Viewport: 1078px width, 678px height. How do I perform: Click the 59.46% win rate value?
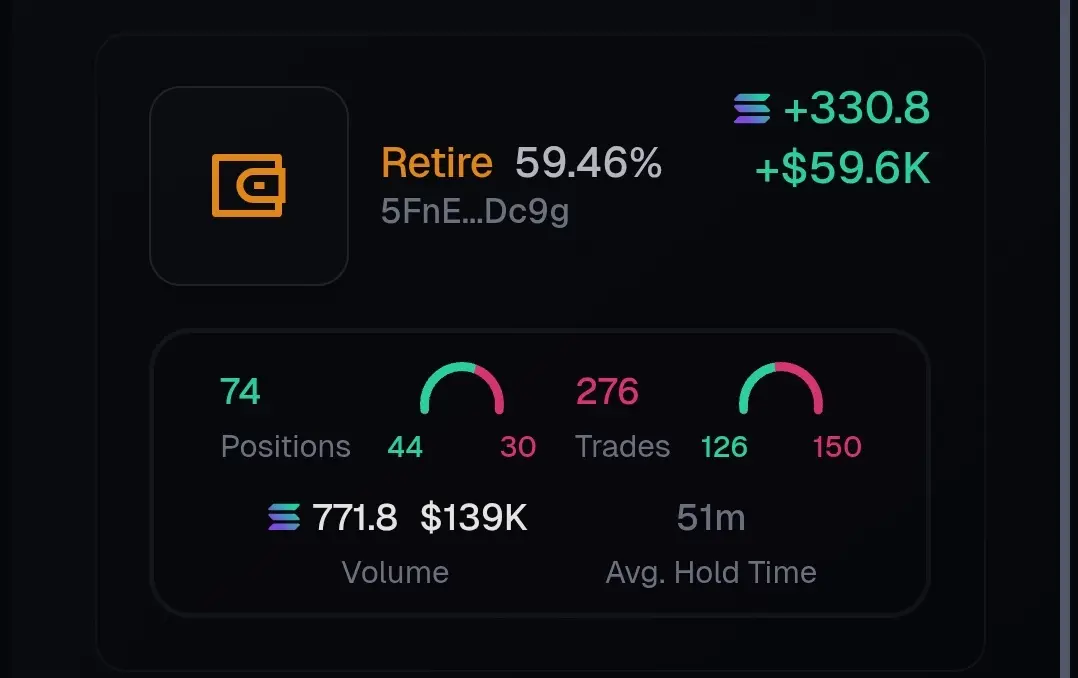tap(588, 163)
